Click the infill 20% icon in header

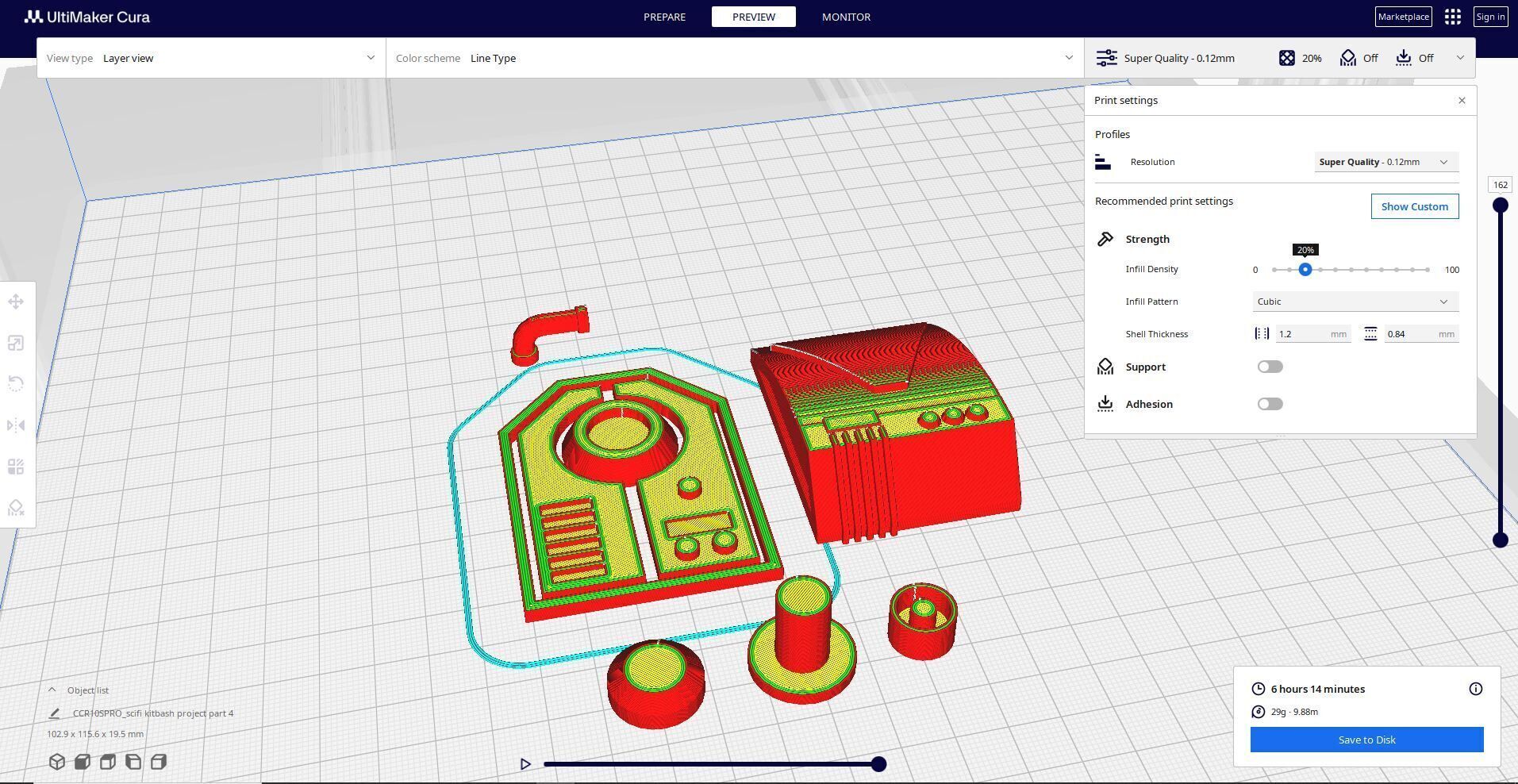click(x=1286, y=58)
